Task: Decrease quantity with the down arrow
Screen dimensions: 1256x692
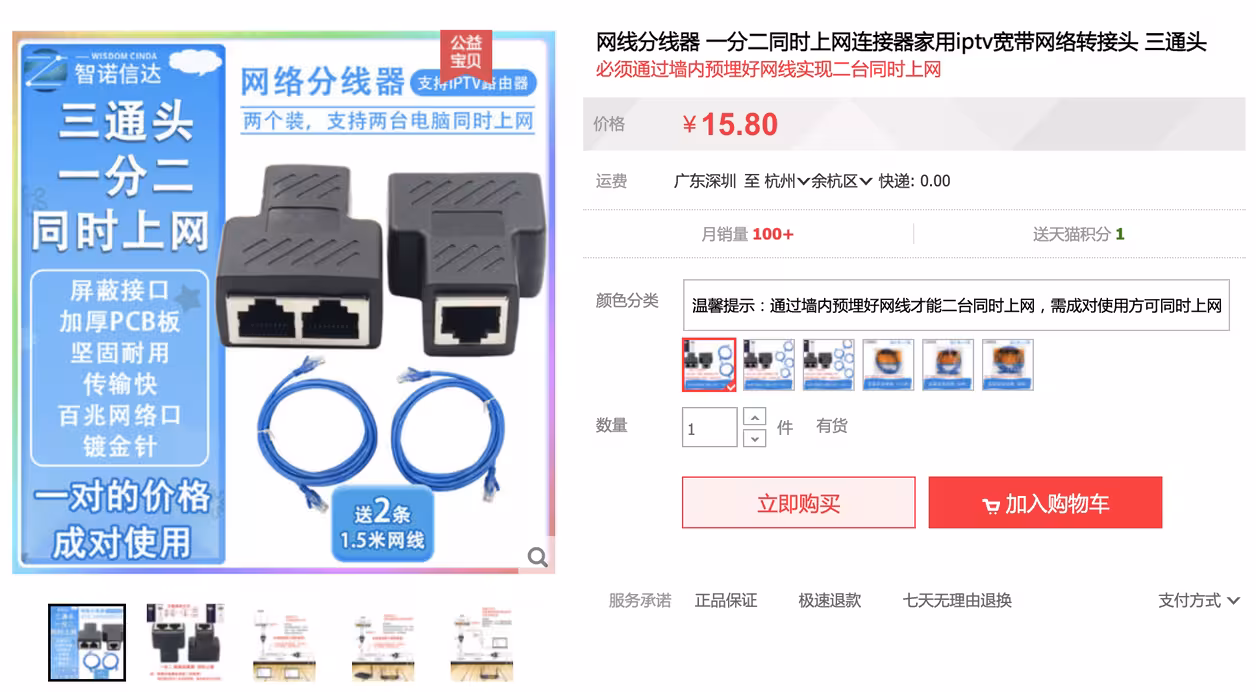Action: (x=756, y=437)
